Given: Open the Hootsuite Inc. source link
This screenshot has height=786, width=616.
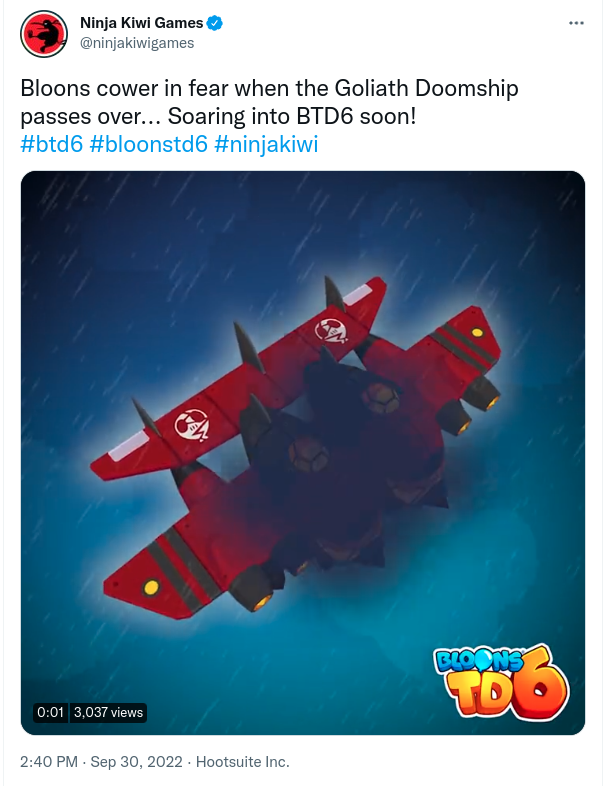Looking at the screenshot, I should [243, 762].
